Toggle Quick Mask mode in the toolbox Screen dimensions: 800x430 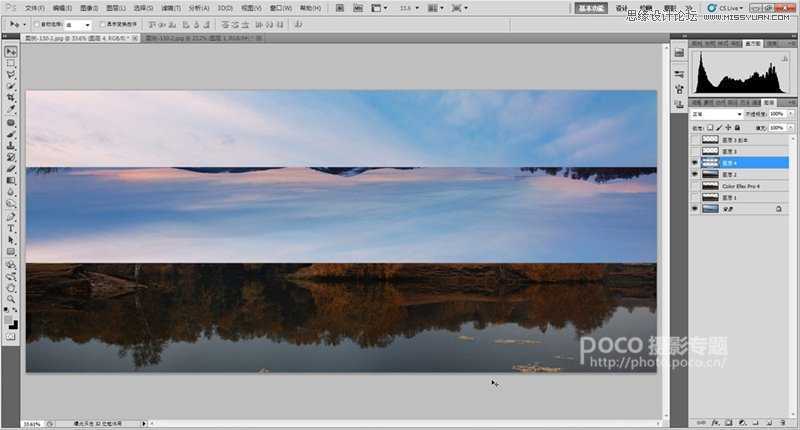[x=11, y=337]
